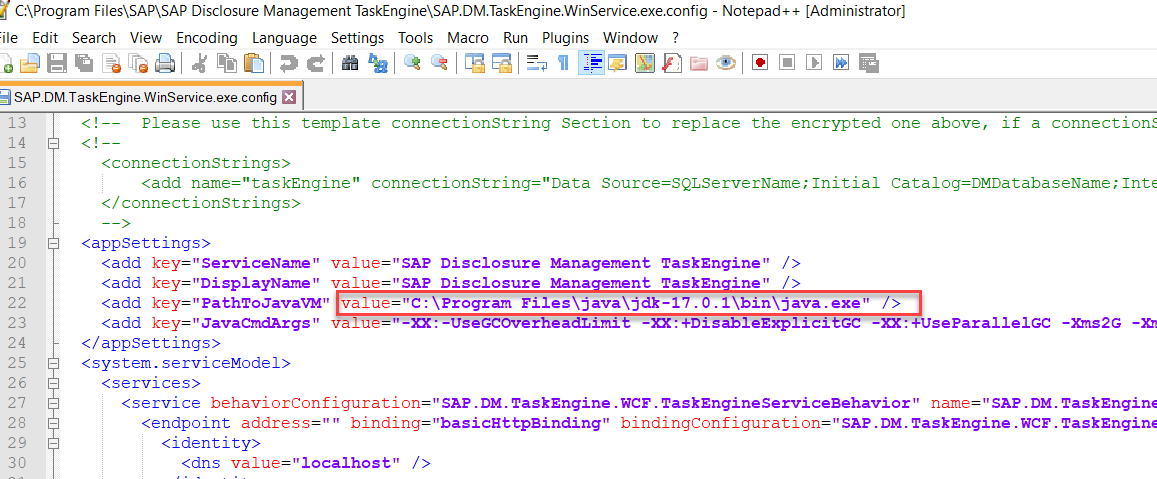
Task: Click the Close document toolbar icon
Action: [x=111, y=63]
